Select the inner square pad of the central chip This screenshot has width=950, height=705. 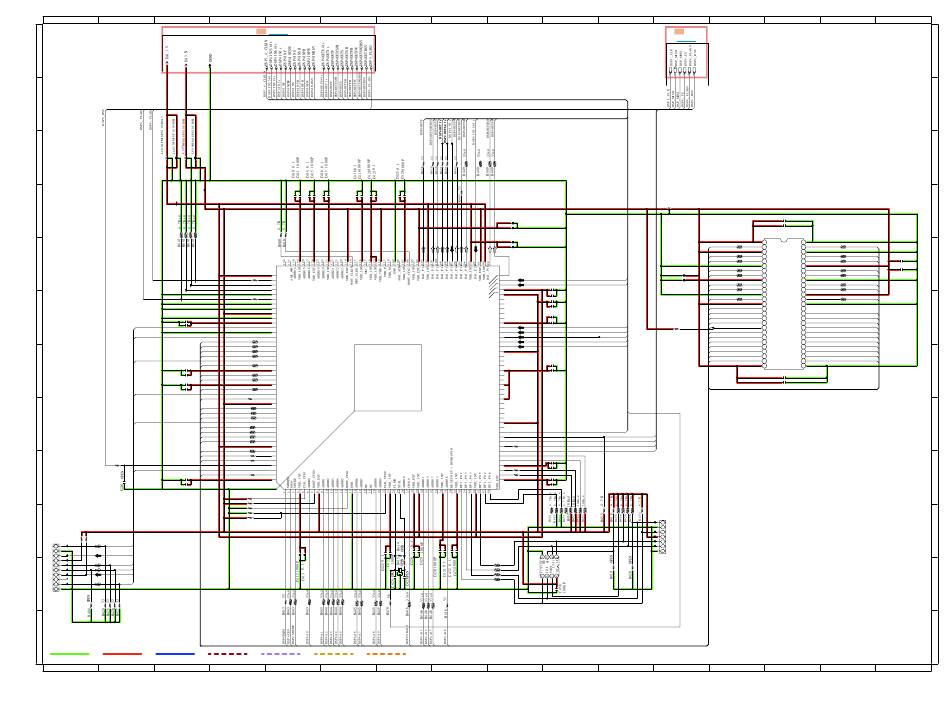[x=388, y=378]
